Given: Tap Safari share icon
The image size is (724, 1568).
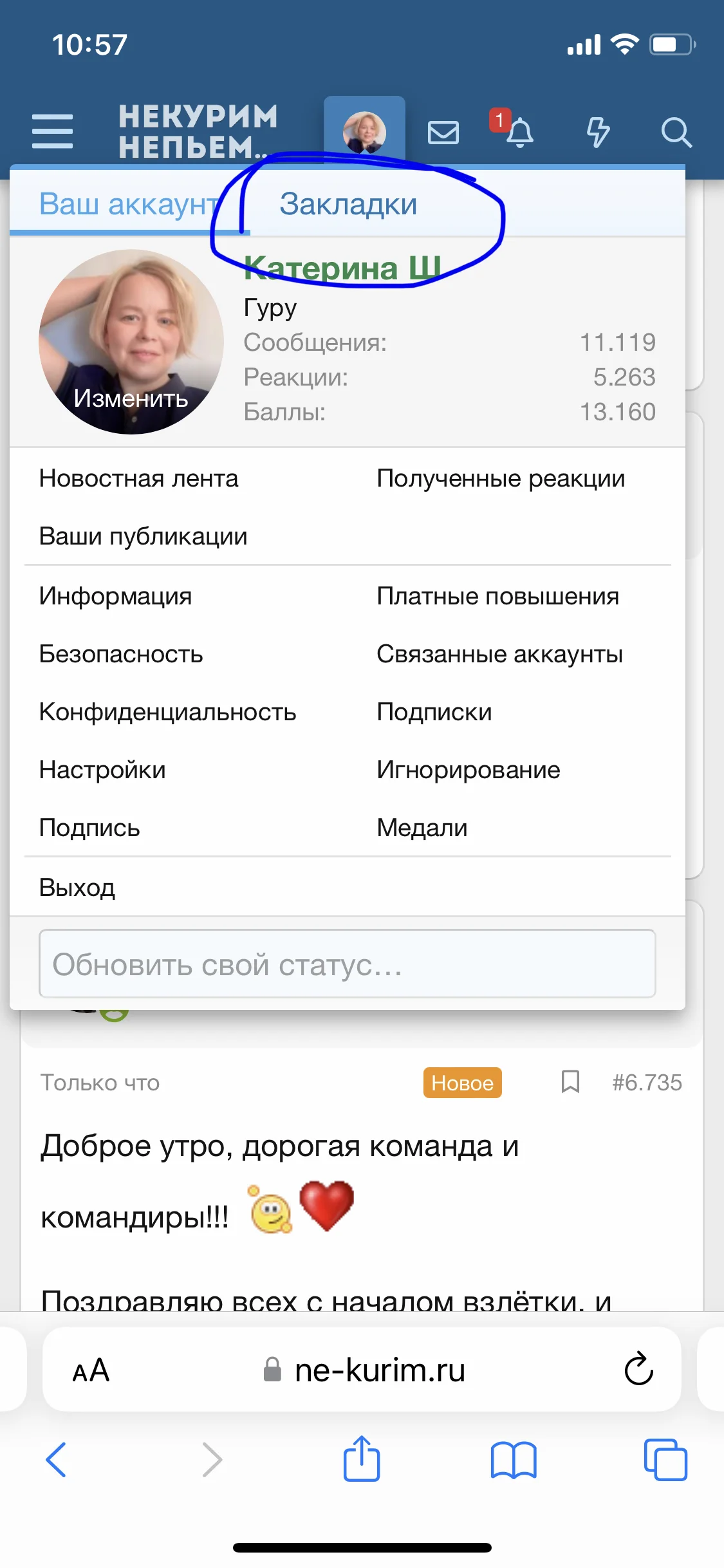Looking at the screenshot, I should pos(362,1459).
